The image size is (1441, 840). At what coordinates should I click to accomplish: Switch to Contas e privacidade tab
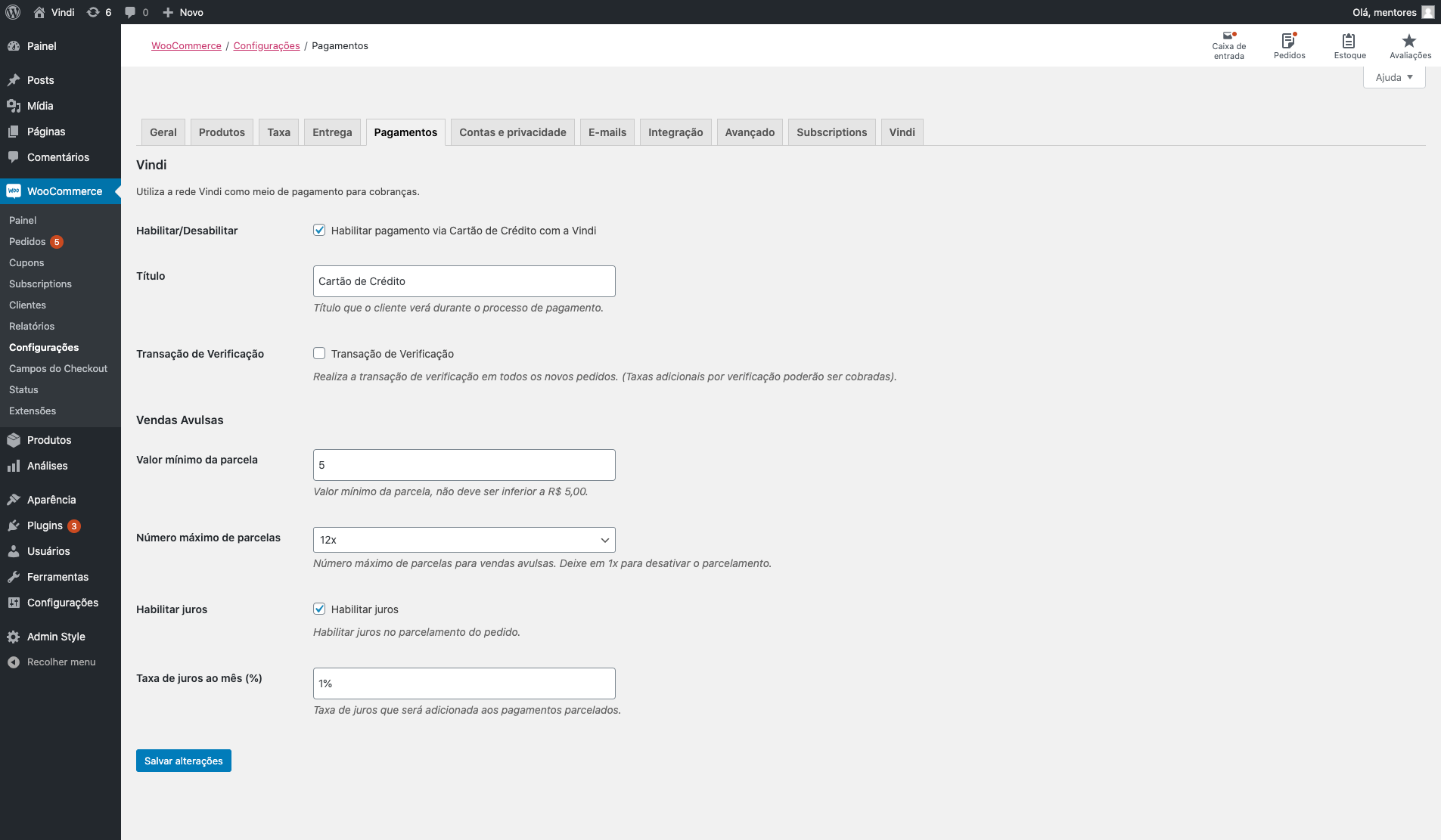(x=513, y=132)
